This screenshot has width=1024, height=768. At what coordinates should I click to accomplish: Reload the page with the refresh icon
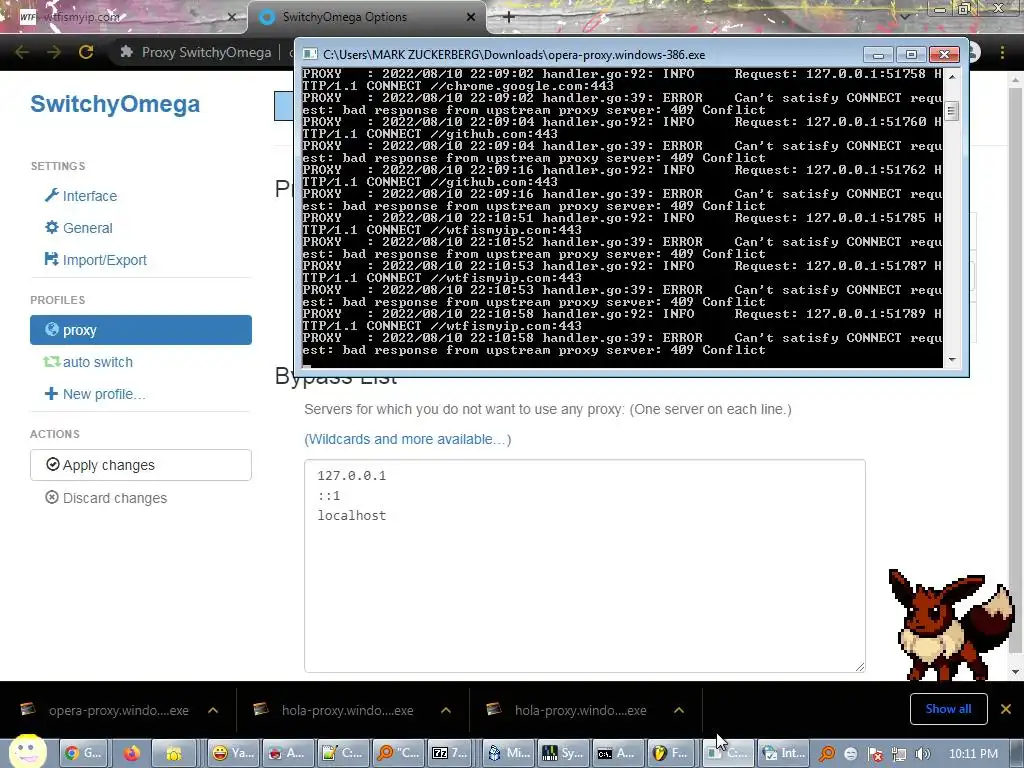(x=86, y=52)
